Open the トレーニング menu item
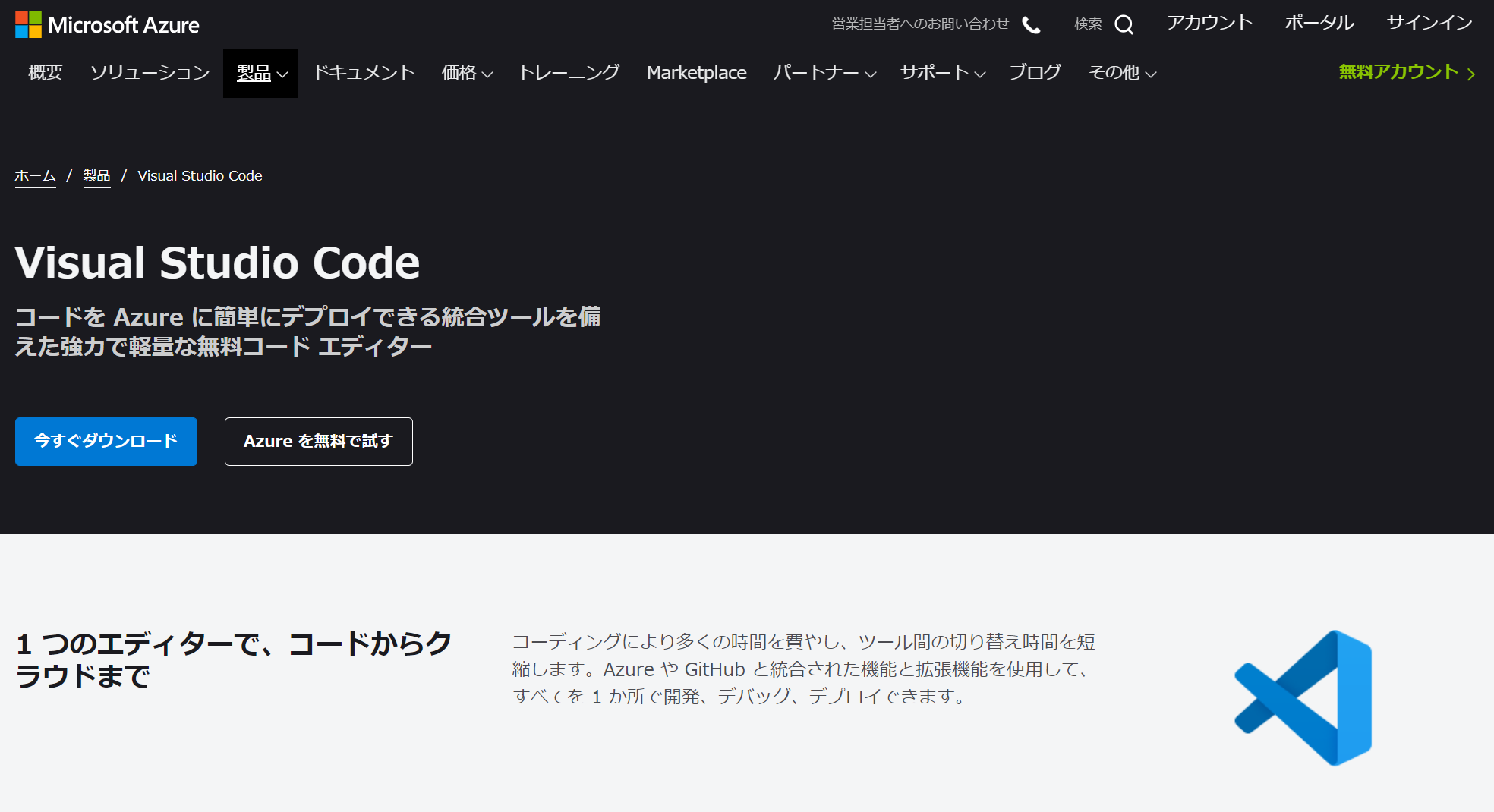 tap(569, 73)
